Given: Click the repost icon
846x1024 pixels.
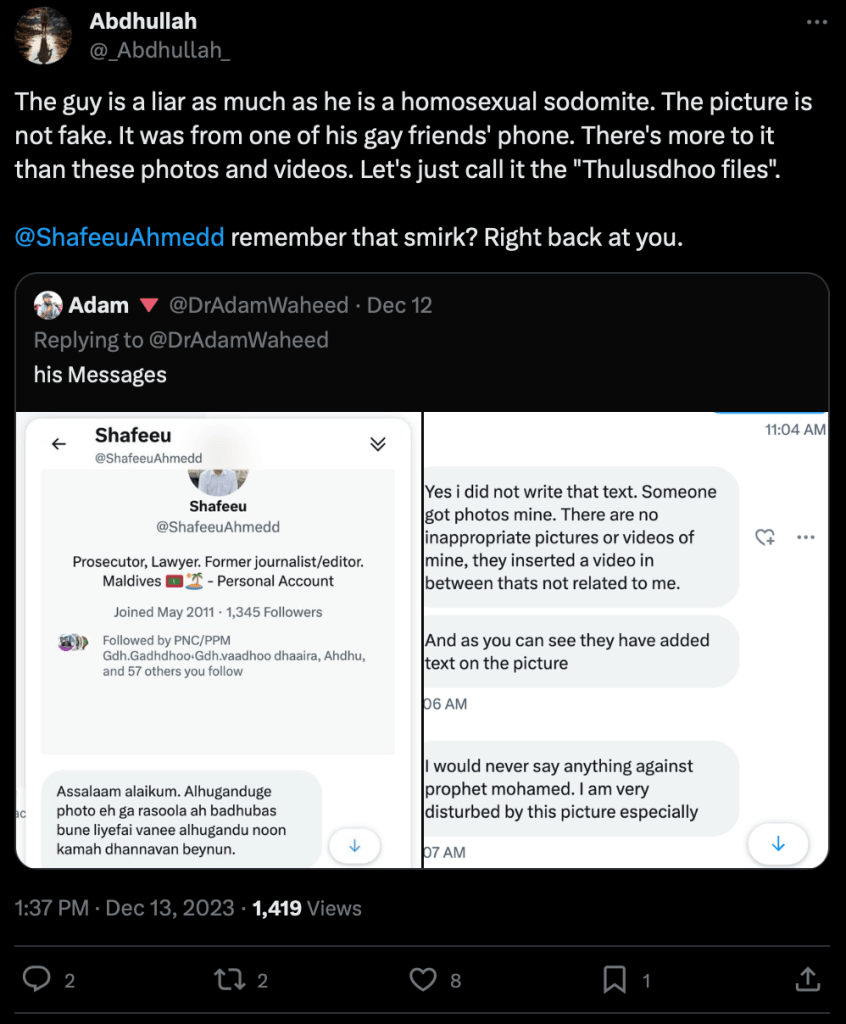Looking at the screenshot, I should coord(229,979).
